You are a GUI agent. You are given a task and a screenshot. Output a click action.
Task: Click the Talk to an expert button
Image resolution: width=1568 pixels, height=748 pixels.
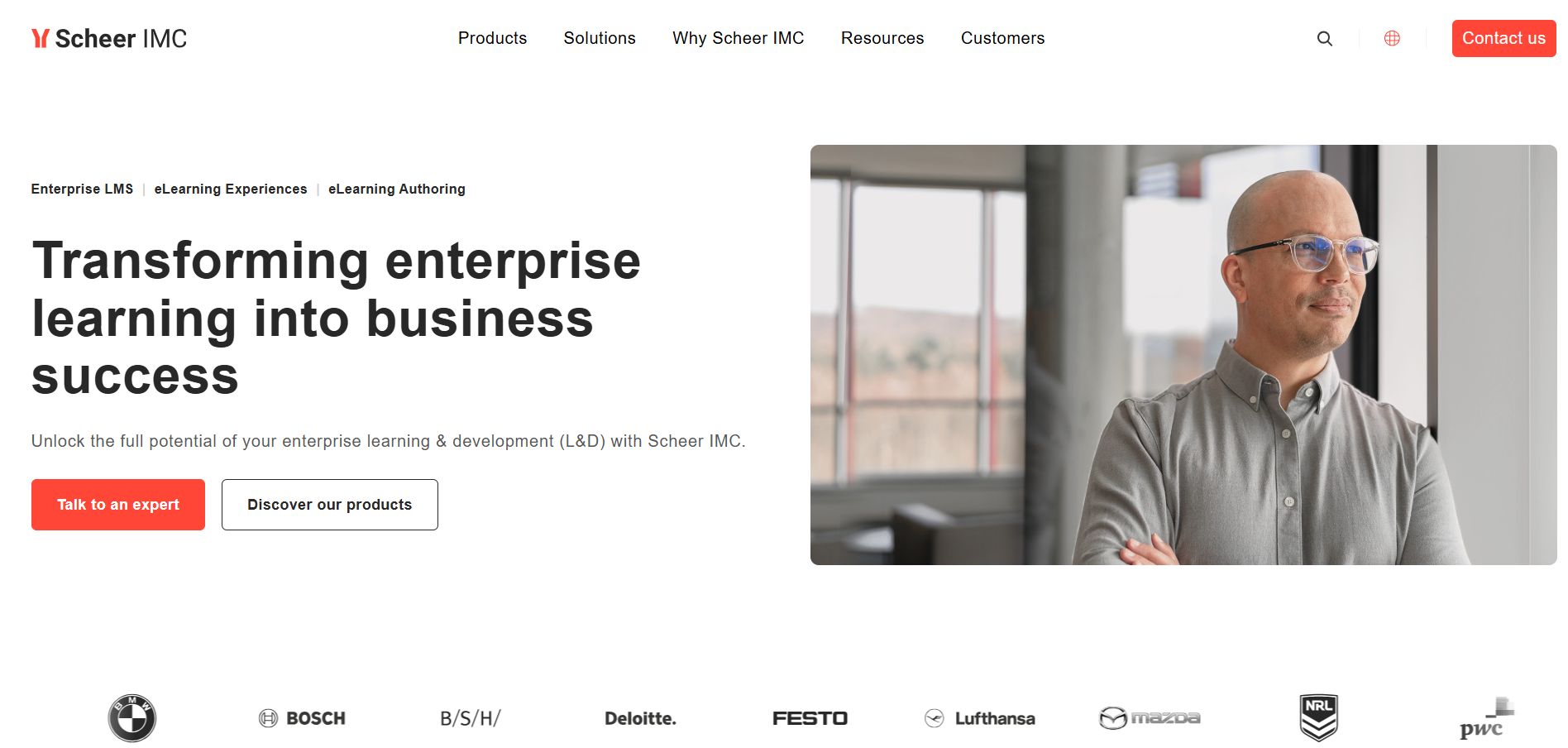pyautogui.click(x=117, y=504)
